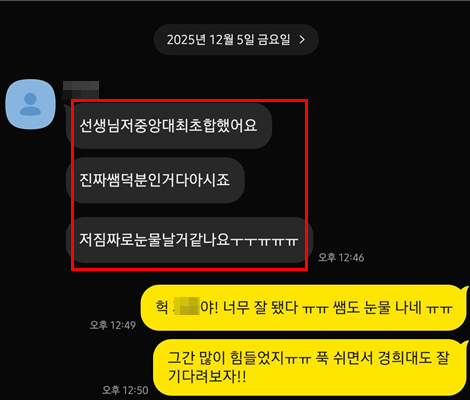The image size is (470, 400).
Task: Open the 2025년 12월 5일 금요일 date pill
Action: [x=236, y=40]
